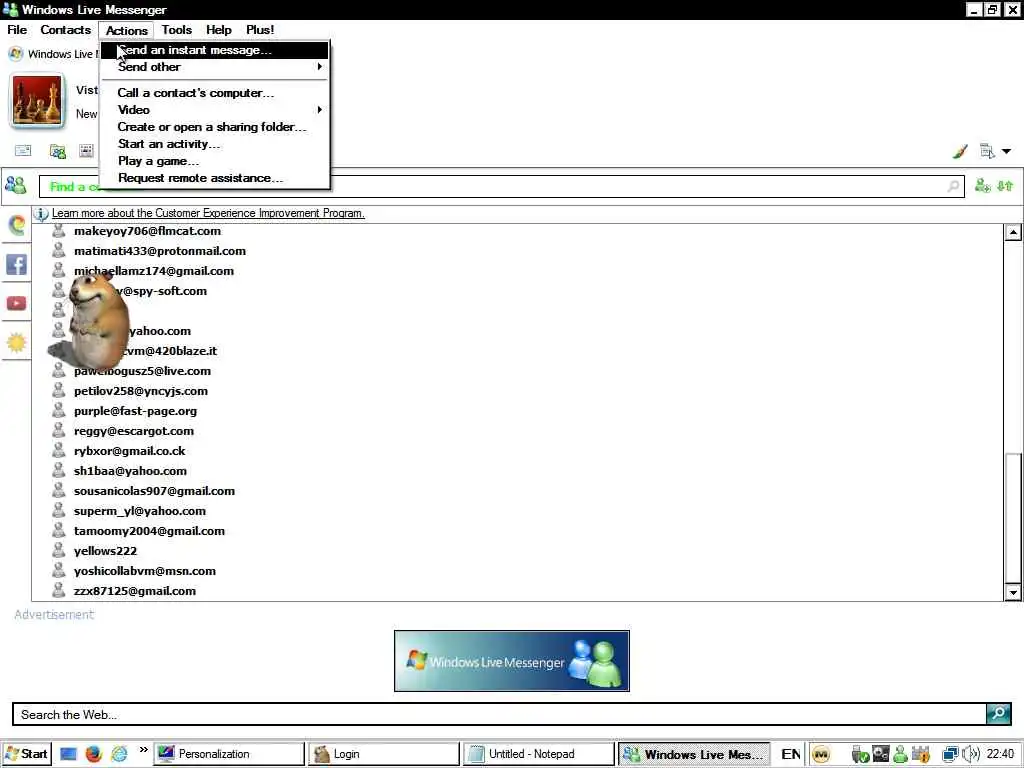Select contact makeyoy706@flmcat.com
1024x768 pixels.
coord(147,231)
